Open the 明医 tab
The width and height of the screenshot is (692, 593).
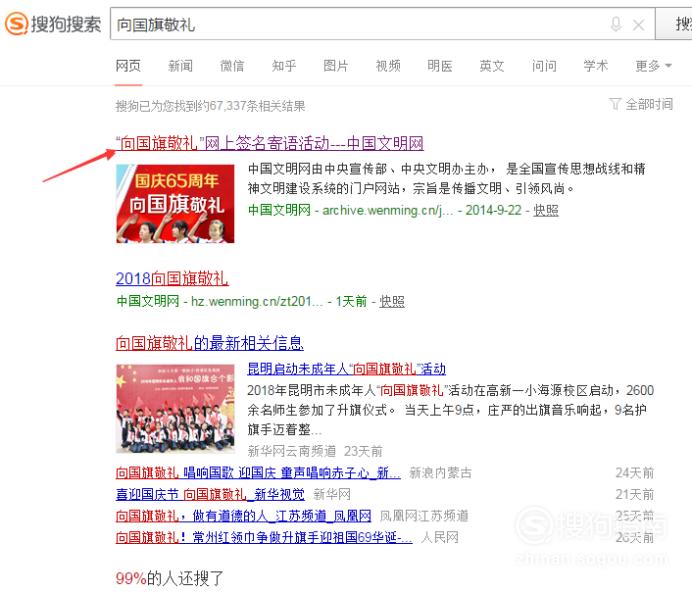click(440, 66)
